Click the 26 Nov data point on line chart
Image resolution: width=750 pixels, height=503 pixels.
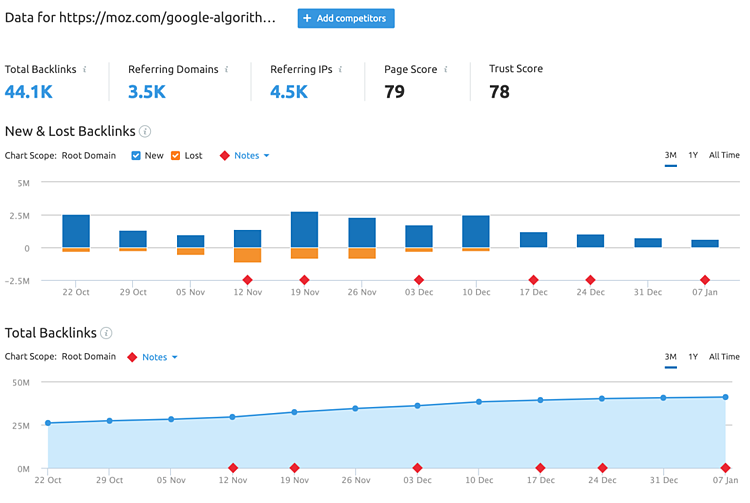(x=355, y=408)
